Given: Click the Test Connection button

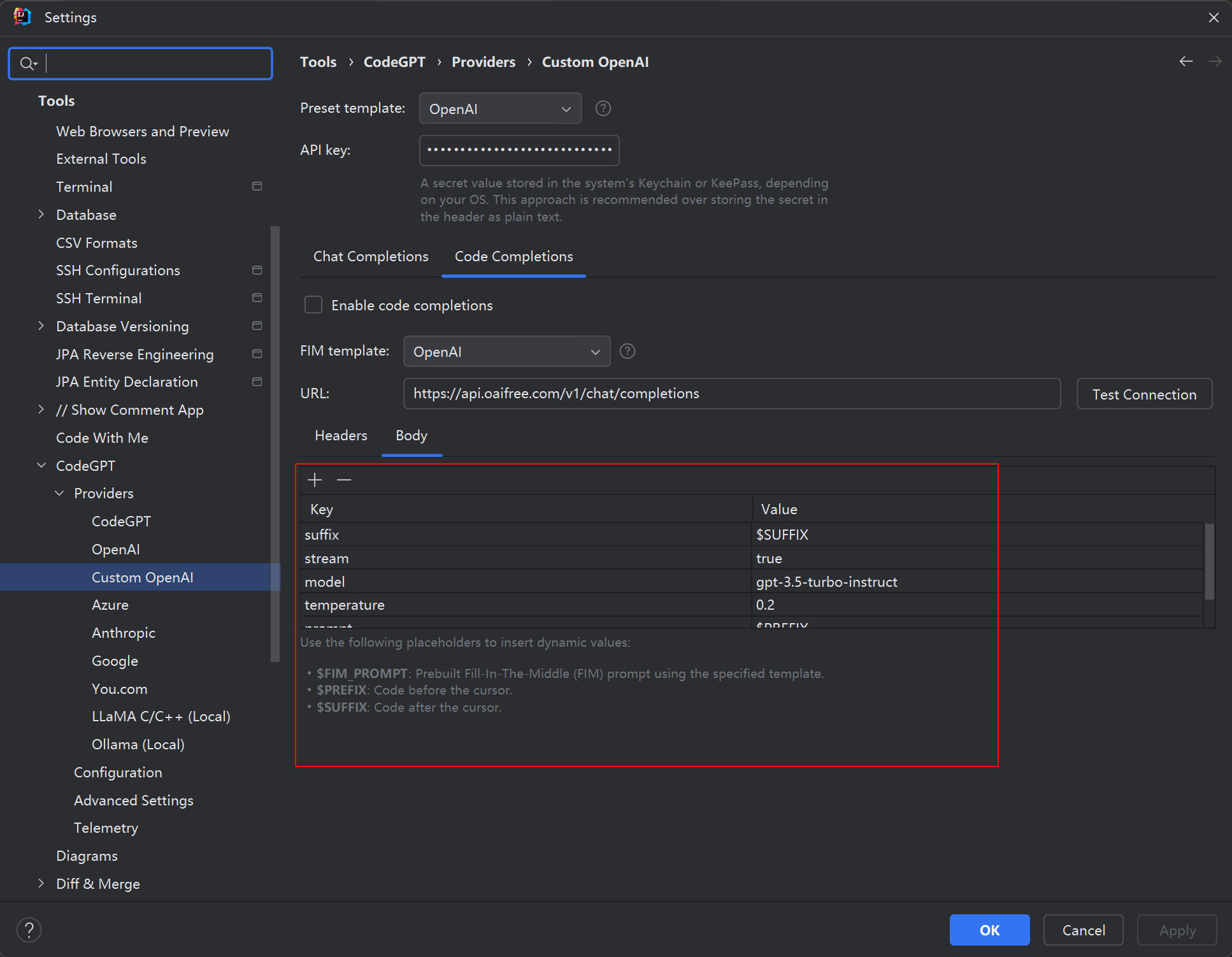Looking at the screenshot, I should click(x=1144, y=394).
